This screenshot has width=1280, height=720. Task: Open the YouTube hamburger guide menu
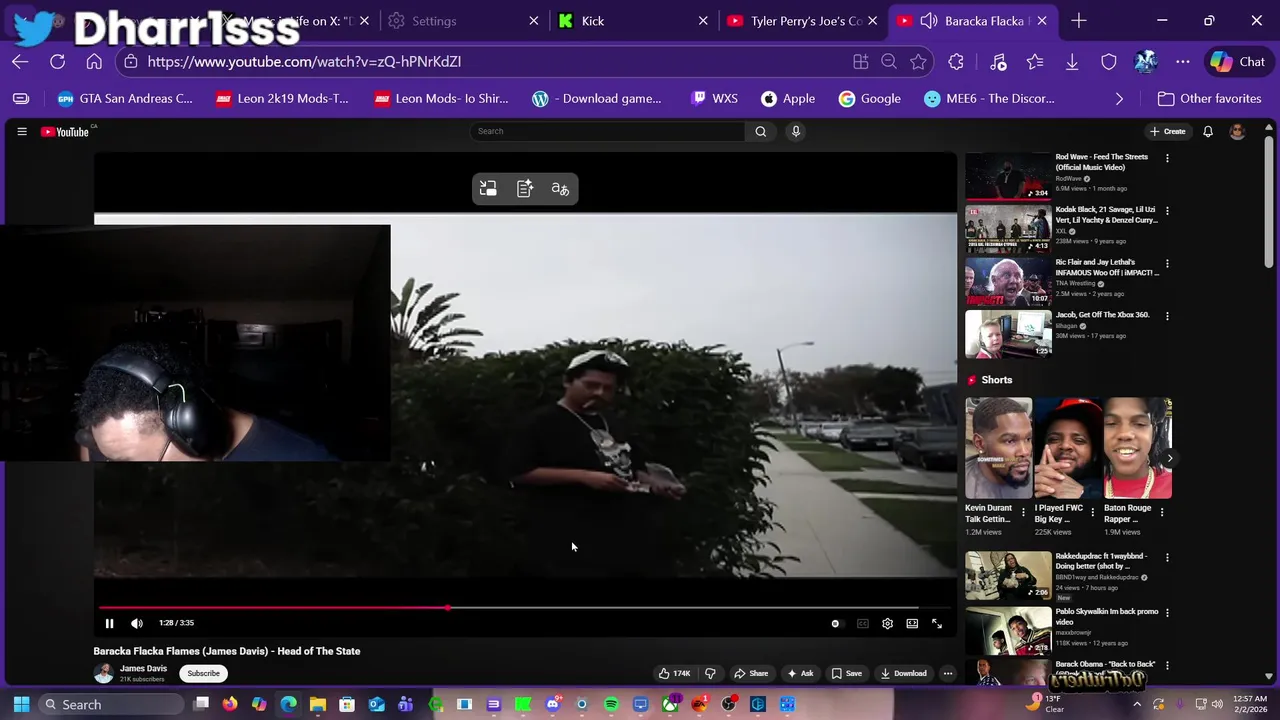(21, 131)
